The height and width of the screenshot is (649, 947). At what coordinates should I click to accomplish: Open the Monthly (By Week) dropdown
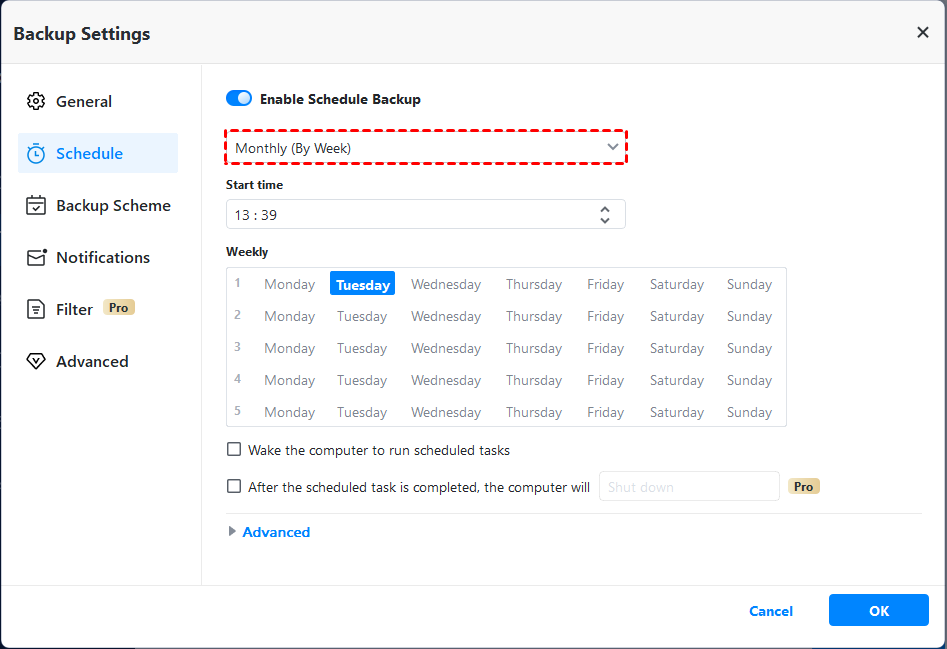pyautogui.click(x=426, y=148)
